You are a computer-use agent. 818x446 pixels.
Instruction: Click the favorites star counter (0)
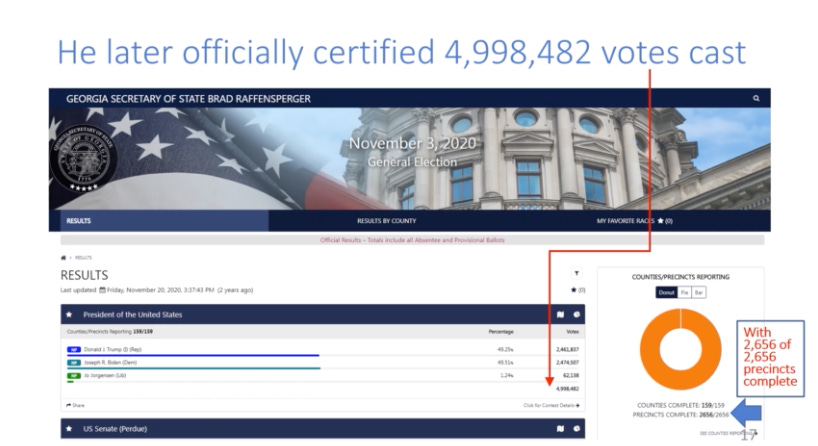pyautogui.click(x=578, y=290)
